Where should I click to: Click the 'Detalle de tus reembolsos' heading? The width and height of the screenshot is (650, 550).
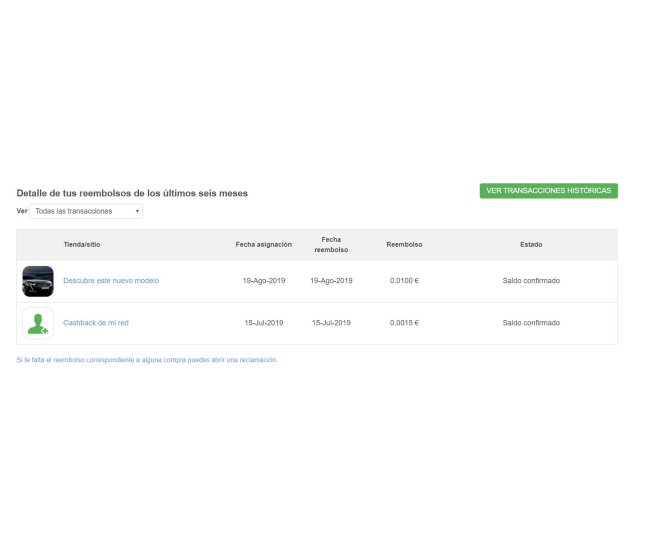click(132, 193)
